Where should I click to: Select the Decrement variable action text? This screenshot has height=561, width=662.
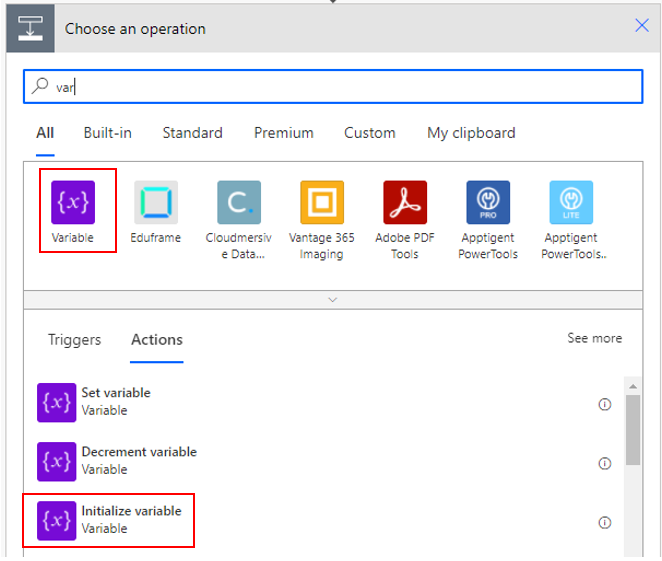pyautogui.click(x=139, y=452)
